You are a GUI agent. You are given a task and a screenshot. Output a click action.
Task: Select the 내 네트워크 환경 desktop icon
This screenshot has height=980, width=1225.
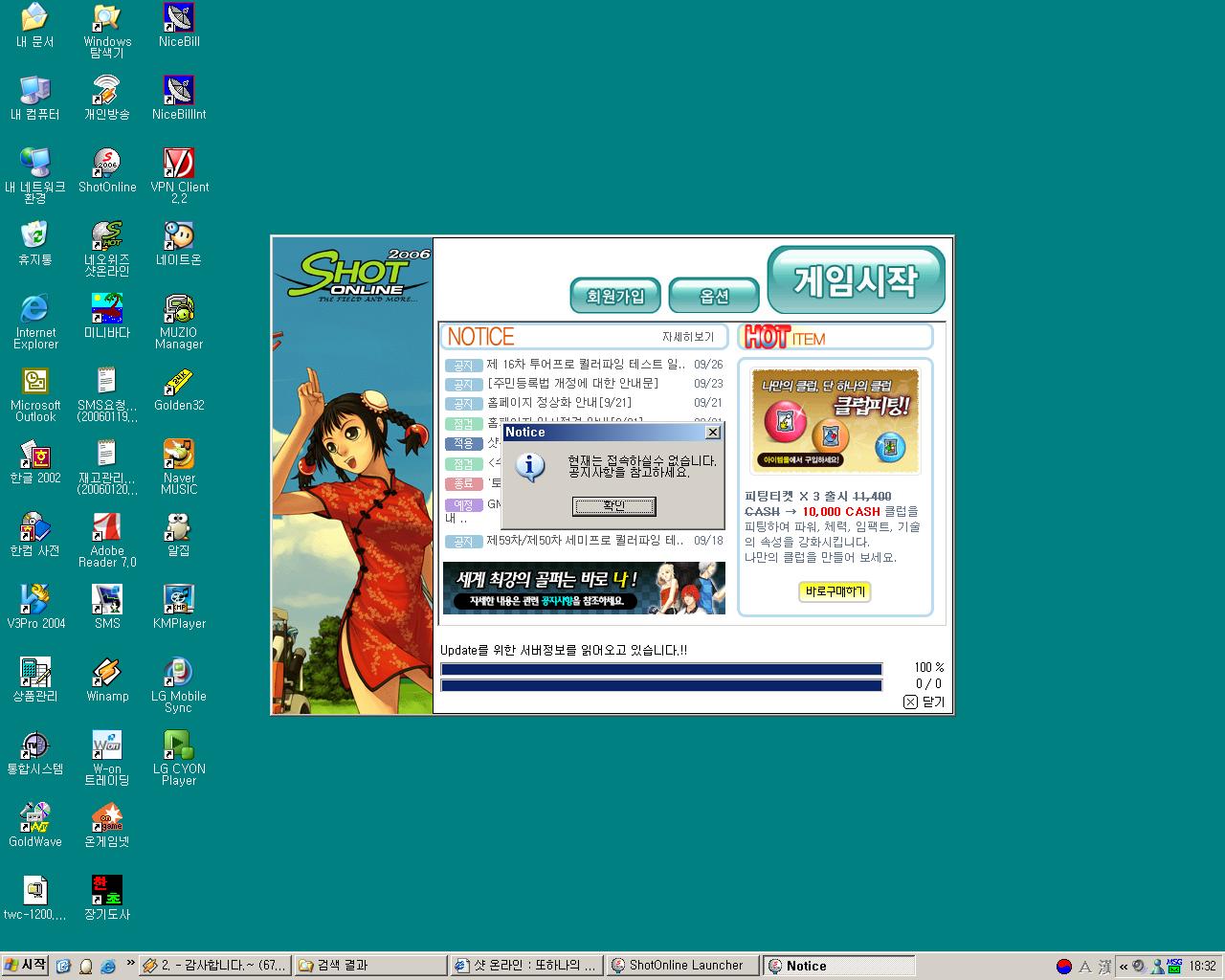coord(35,176)
